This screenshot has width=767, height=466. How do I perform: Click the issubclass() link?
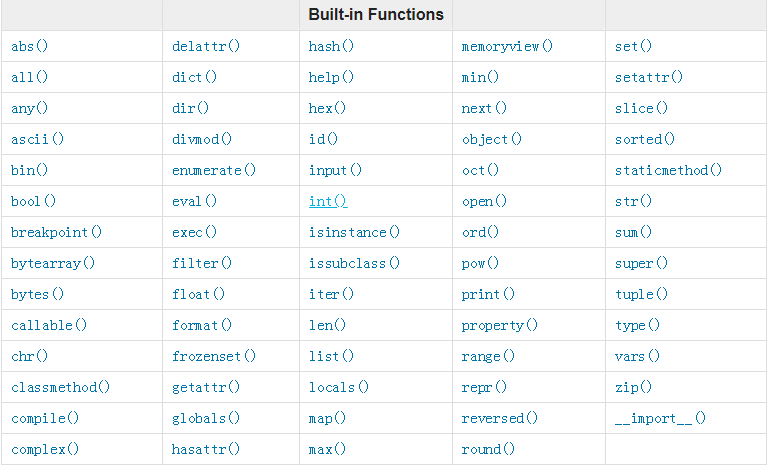click(x=354, y=263)
